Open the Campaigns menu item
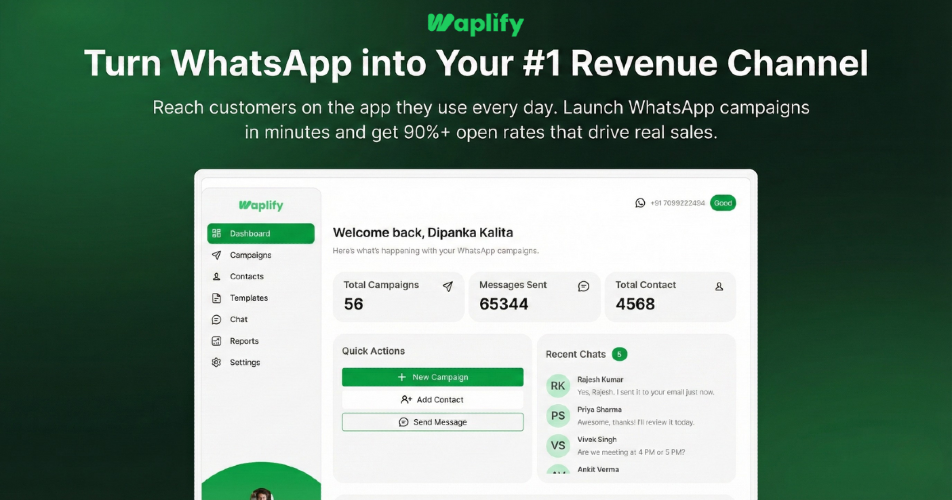 (260, 255)
